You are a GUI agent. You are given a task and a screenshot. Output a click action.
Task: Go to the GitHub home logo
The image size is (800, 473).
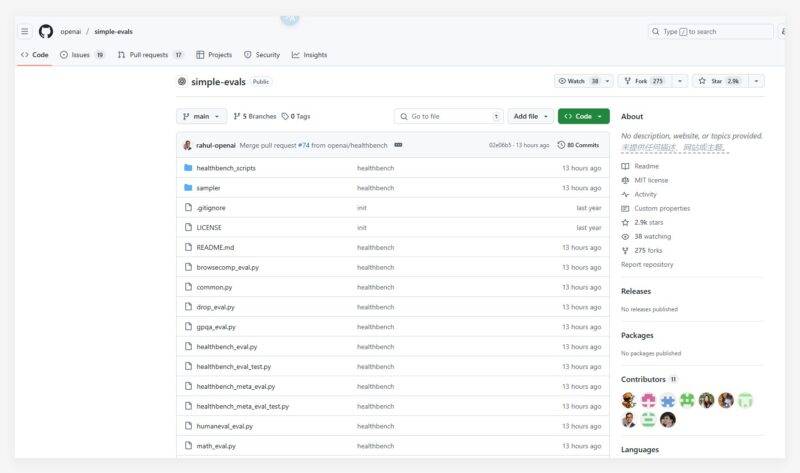[46, 31]
